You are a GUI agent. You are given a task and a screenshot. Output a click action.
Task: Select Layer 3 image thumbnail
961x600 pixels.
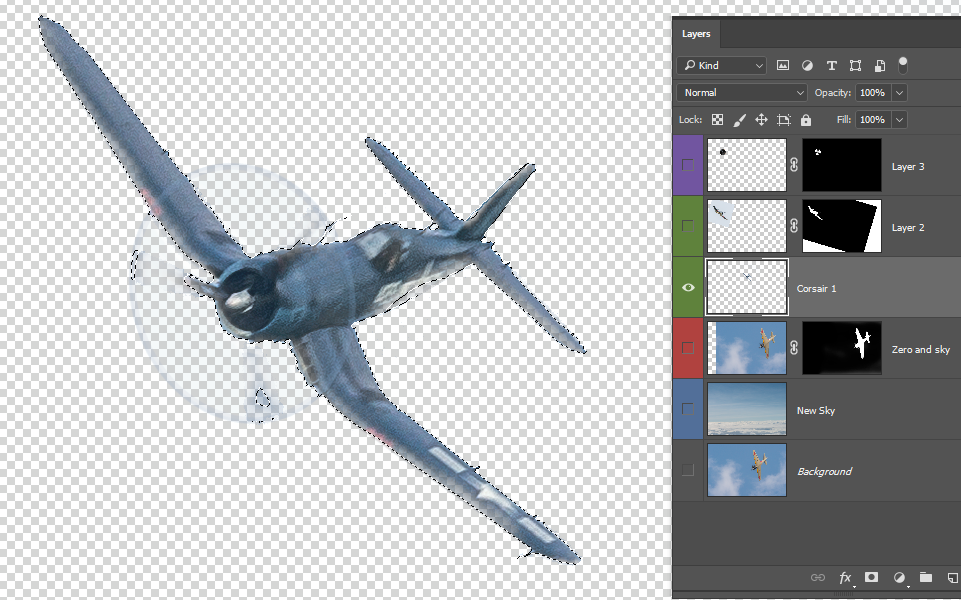(746, 165)
